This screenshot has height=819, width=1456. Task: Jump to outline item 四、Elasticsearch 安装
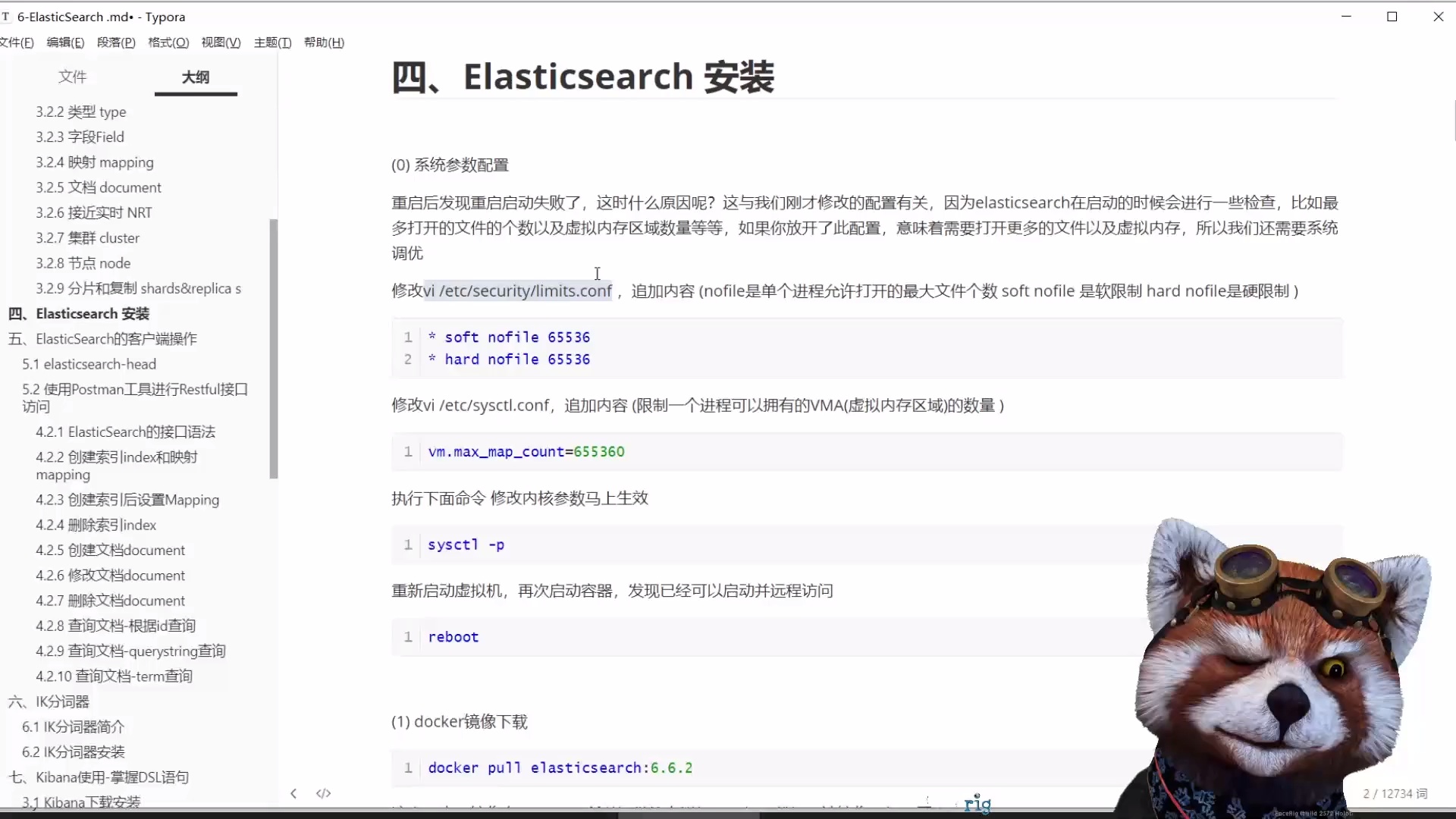[91, 313]
